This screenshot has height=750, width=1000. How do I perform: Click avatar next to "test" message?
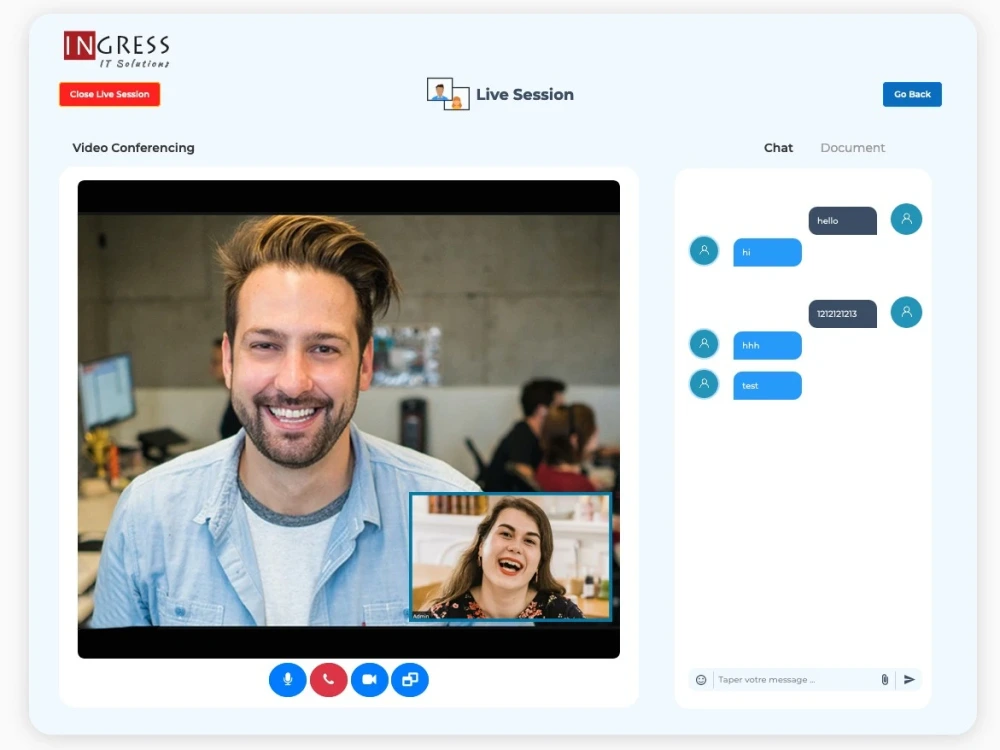(704, 384)
